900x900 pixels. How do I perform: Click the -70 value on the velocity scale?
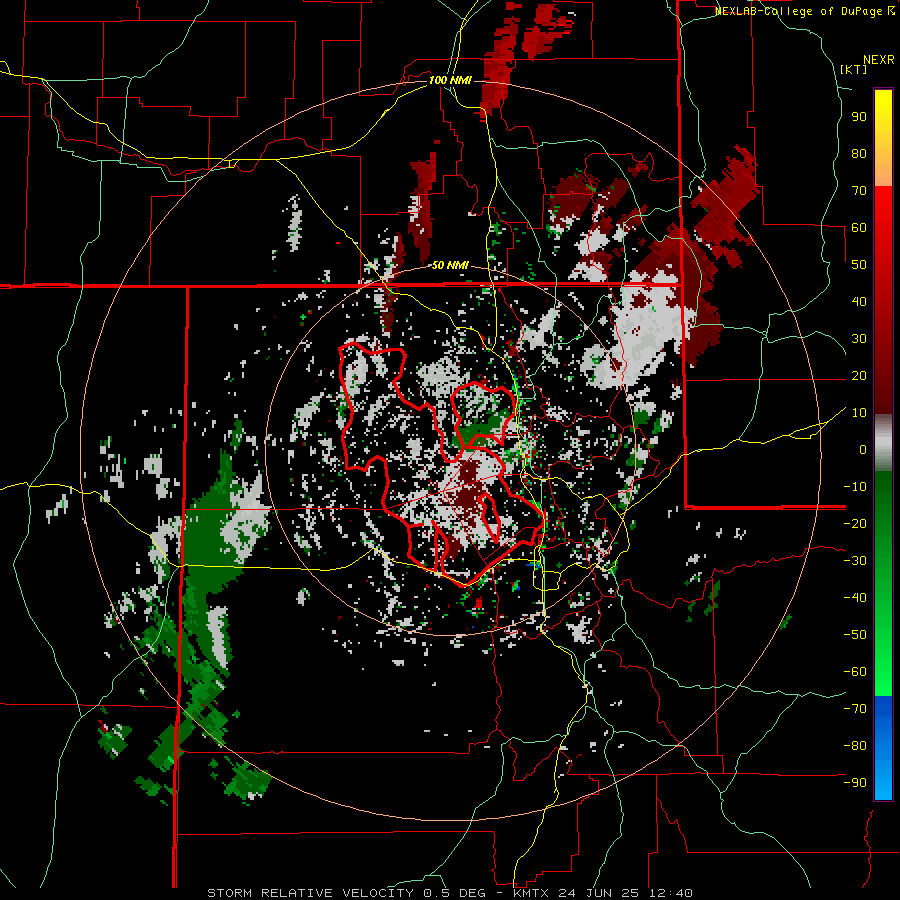[x=855, y=709]
